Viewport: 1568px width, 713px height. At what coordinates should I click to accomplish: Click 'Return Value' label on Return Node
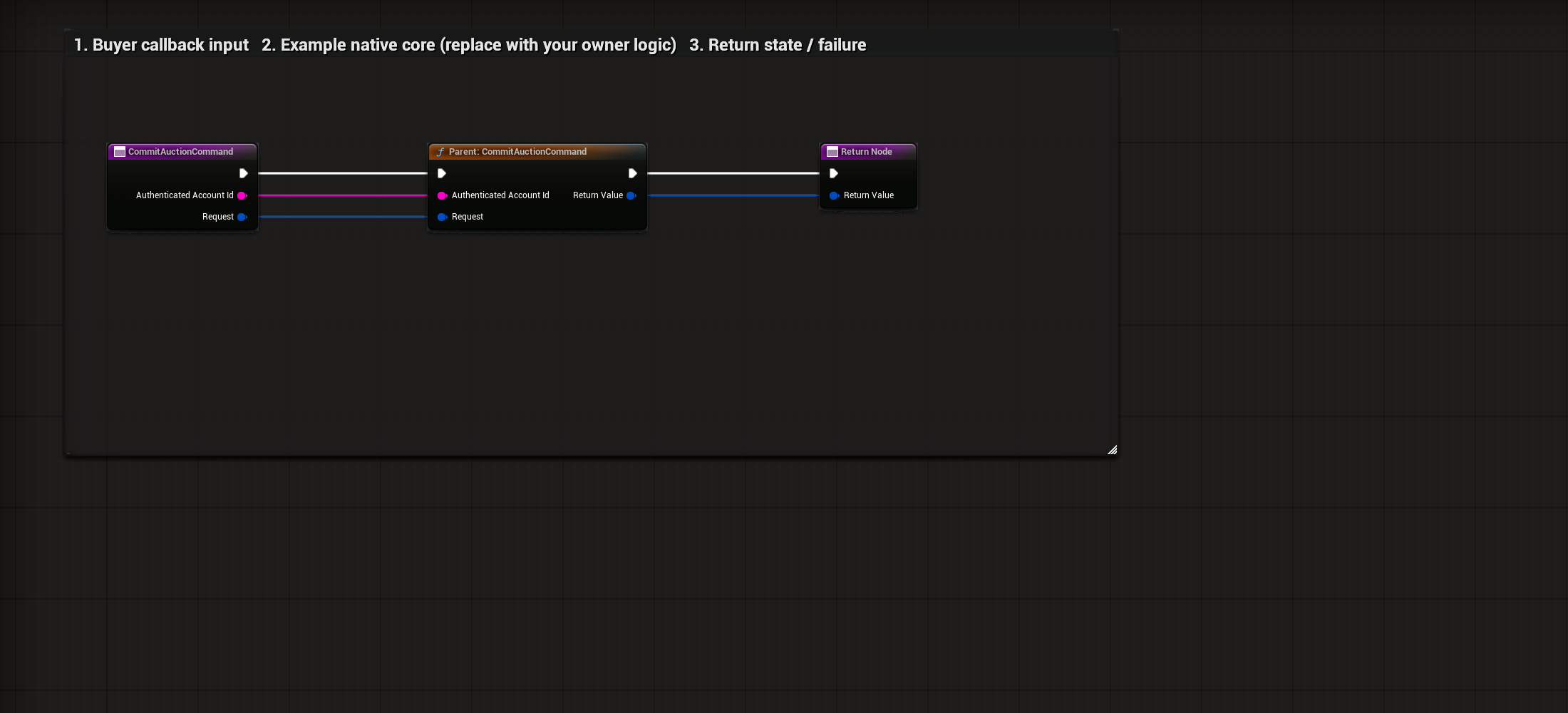[x=869, y=195]
